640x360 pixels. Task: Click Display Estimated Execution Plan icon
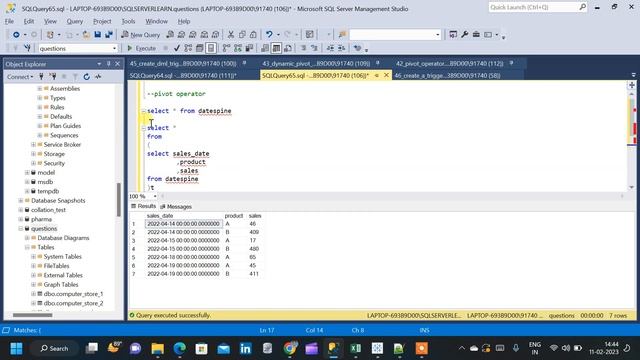coord(188,48)
